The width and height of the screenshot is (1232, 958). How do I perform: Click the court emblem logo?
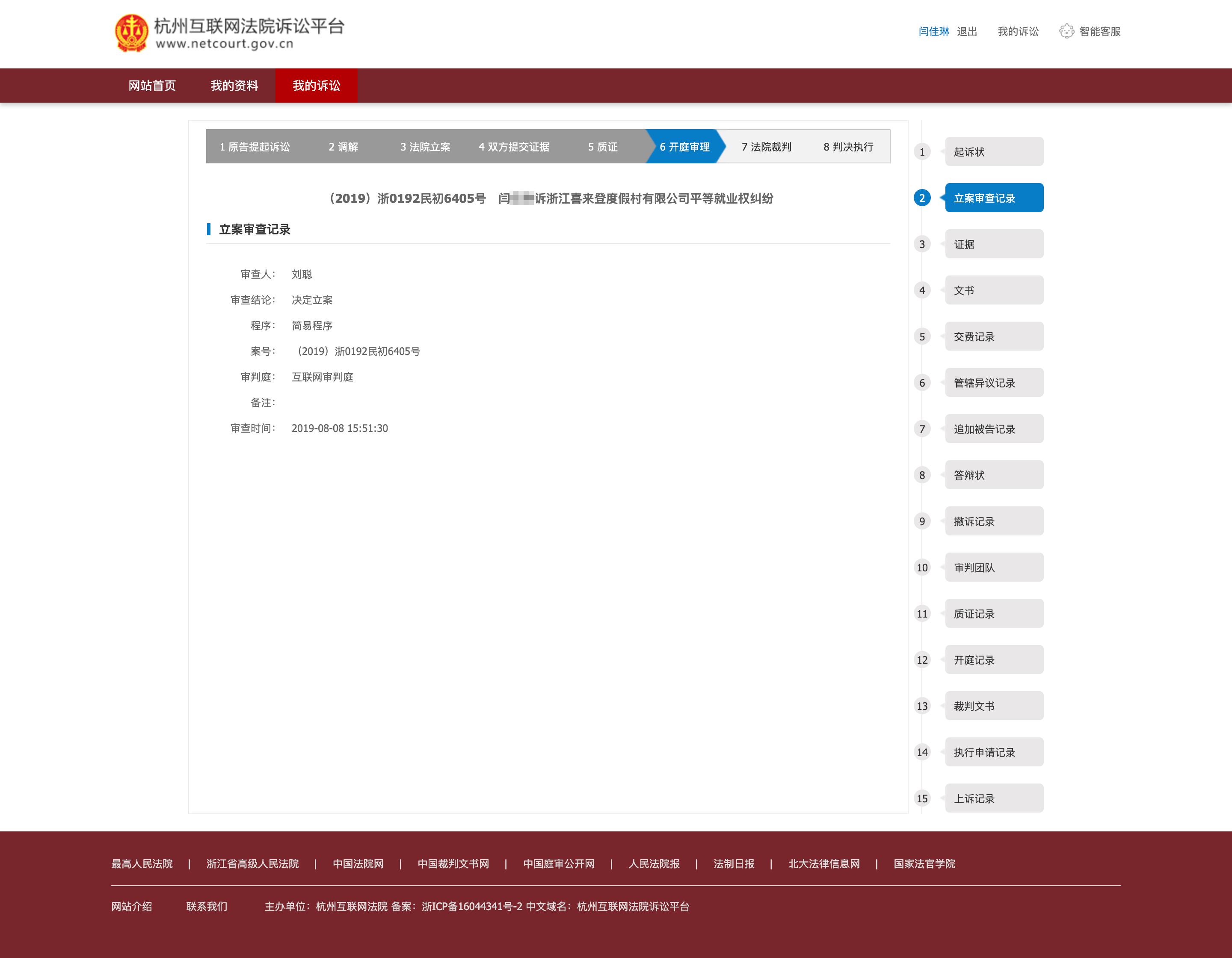(x=131, y=33)
